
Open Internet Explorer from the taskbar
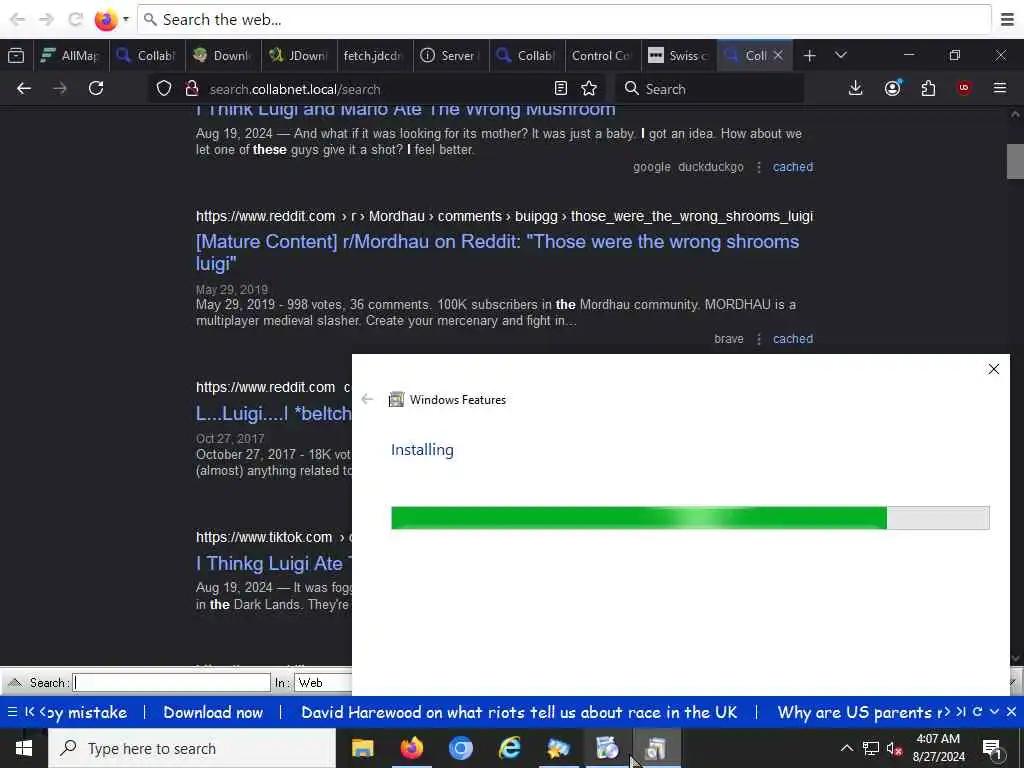tap(509, 748)
